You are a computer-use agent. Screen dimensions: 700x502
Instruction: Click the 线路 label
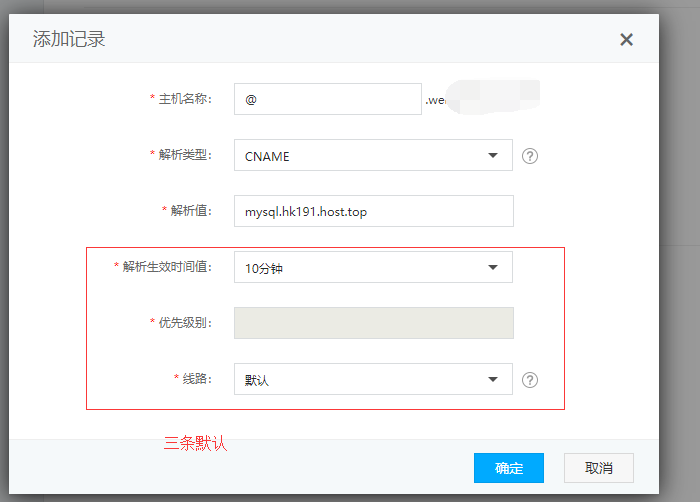pyautogui.click(x=196, y=379)
